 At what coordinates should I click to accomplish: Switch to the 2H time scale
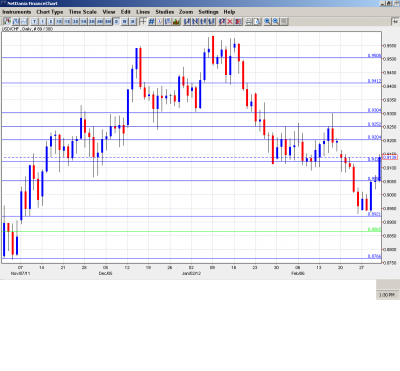click(x=92, y=22)
